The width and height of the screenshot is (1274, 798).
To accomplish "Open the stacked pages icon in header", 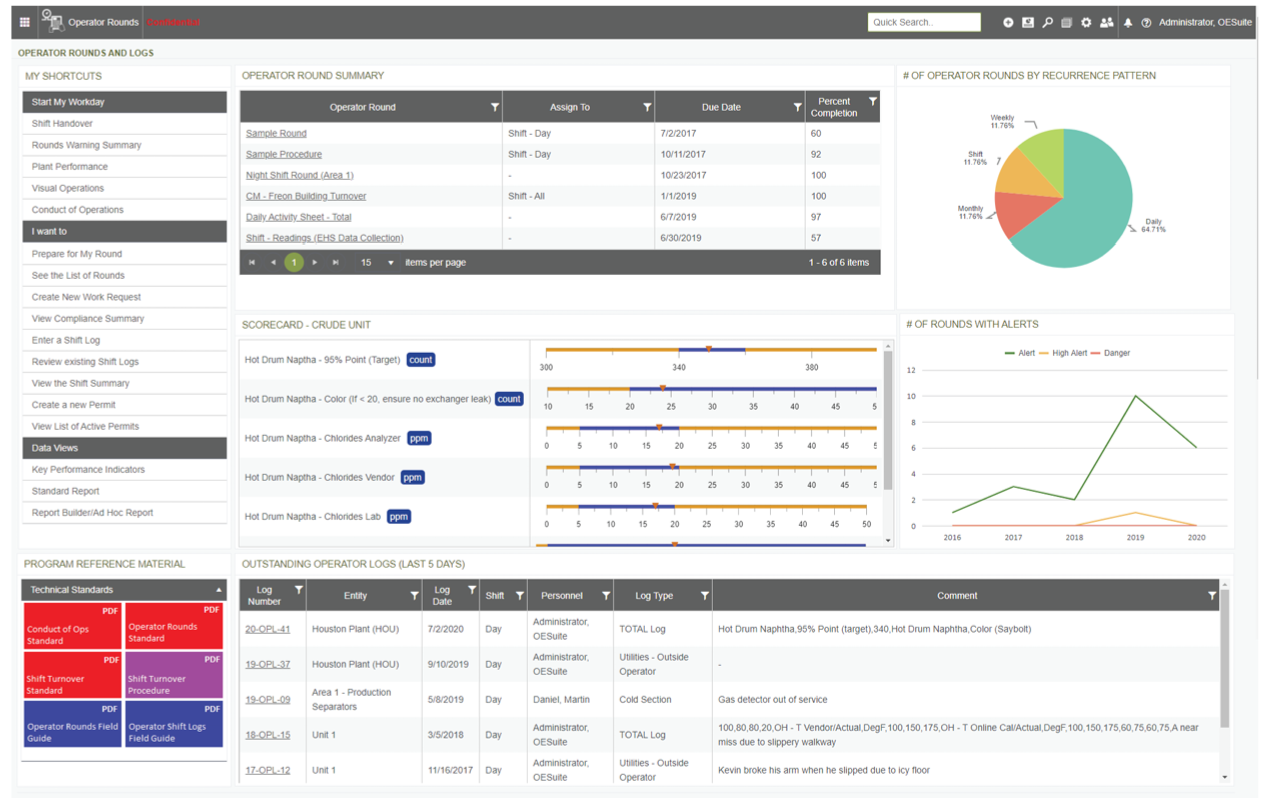I will click(x=1066, y=22).
